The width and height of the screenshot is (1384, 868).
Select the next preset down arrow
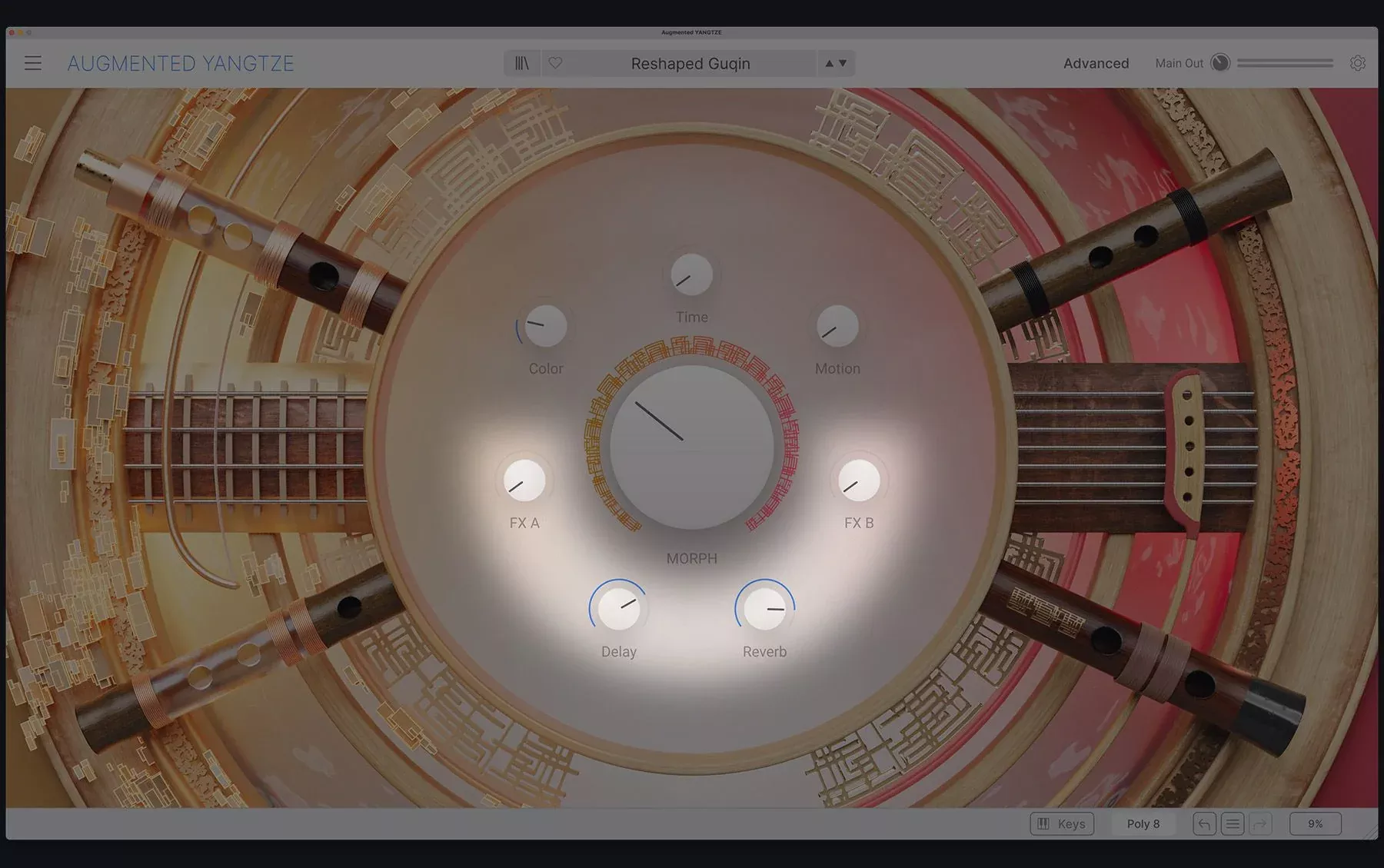(x=843, y=63)
